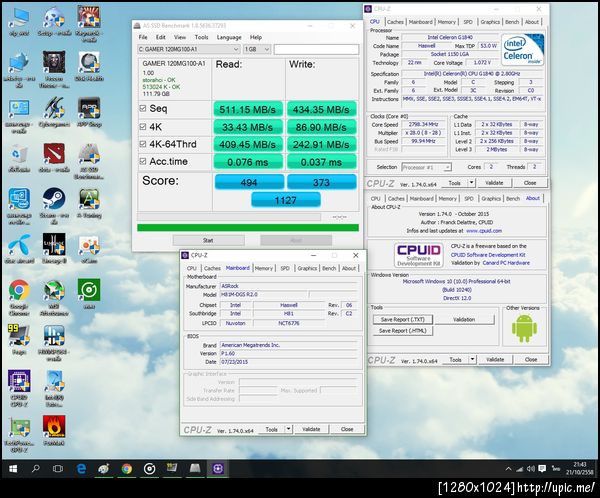Uncheck the 4K benchmark checkbox
600x498 pixels.
point(143,126)
